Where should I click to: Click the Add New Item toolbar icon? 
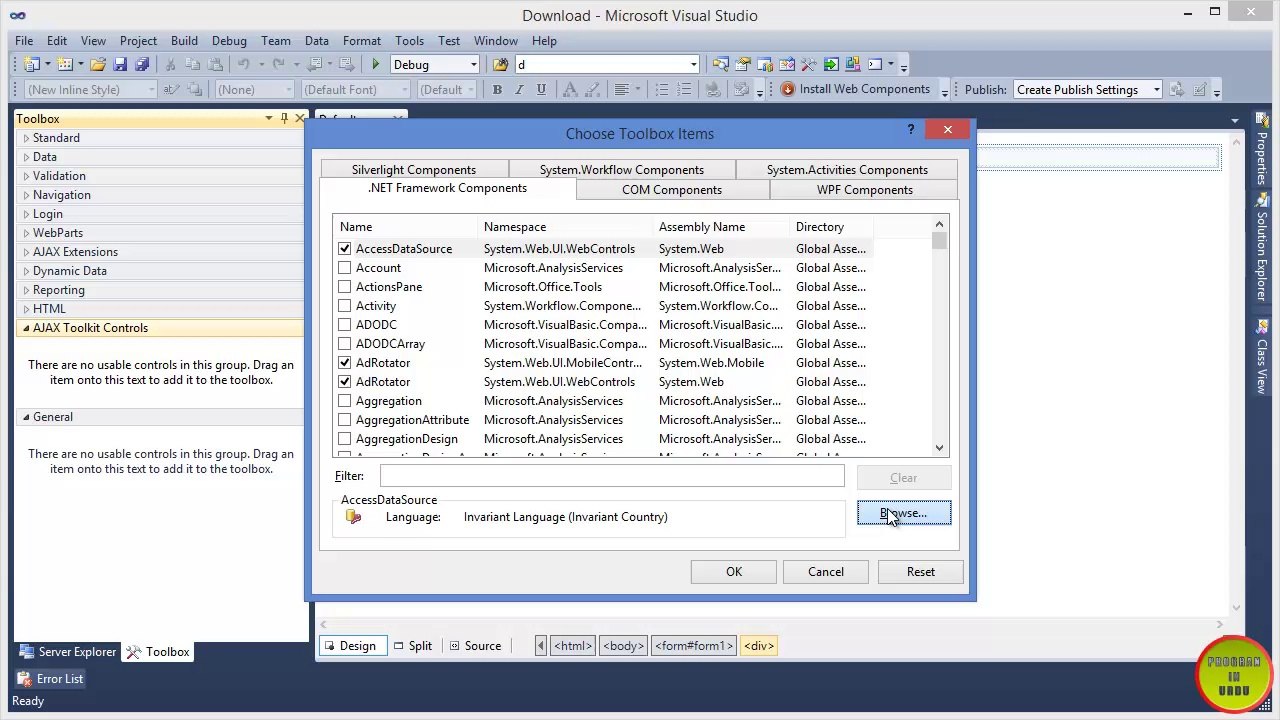(65, 65)
